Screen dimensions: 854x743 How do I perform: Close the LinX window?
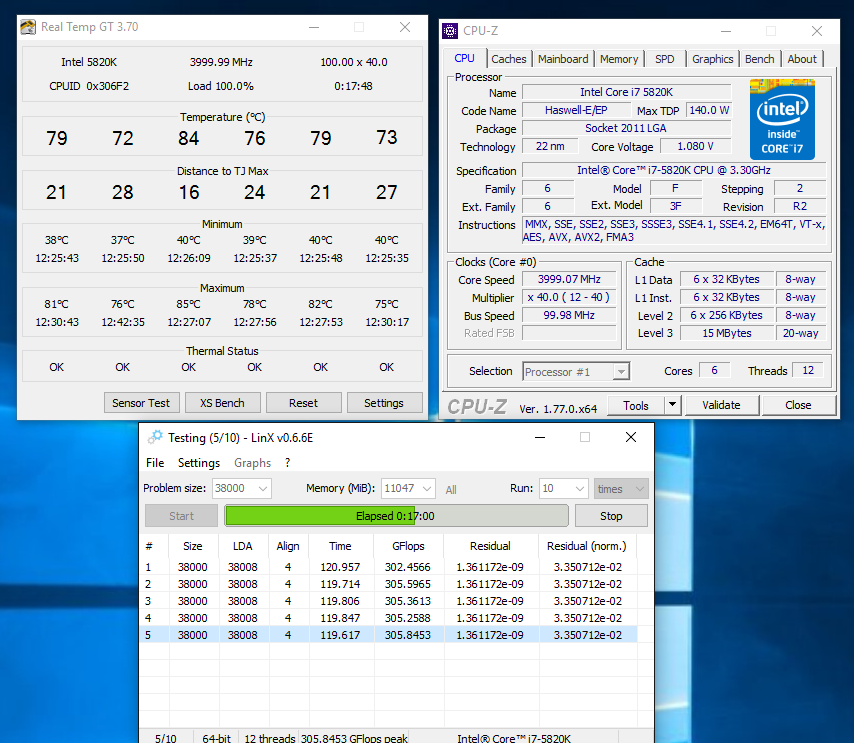pyautogui.click(x=631, y=437)
